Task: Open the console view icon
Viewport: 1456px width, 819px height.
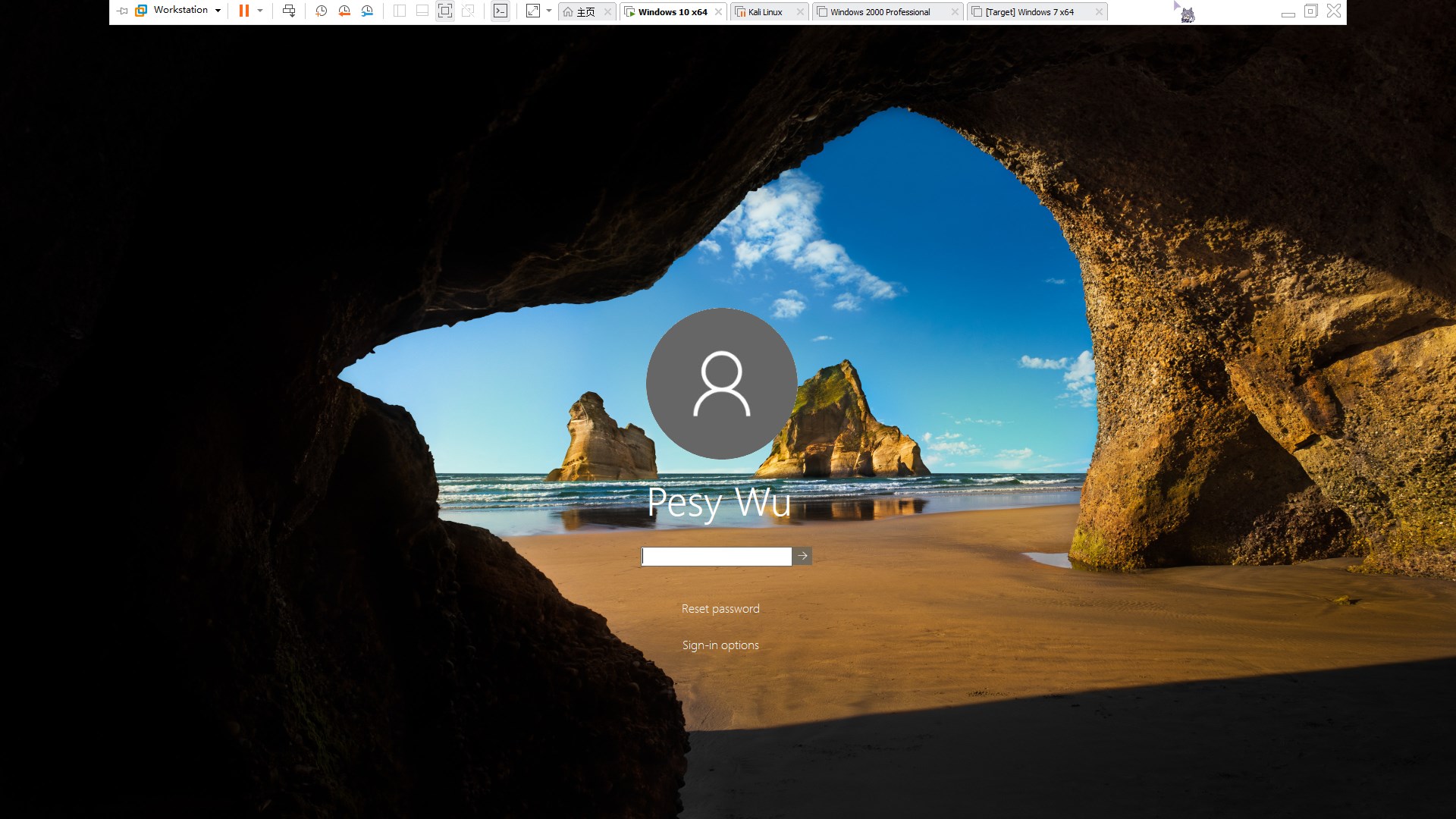Action: 500,11
